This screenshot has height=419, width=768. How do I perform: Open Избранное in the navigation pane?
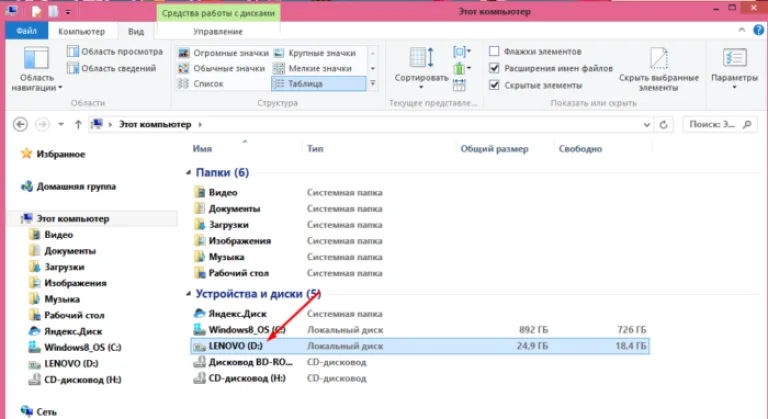(53, 154)
